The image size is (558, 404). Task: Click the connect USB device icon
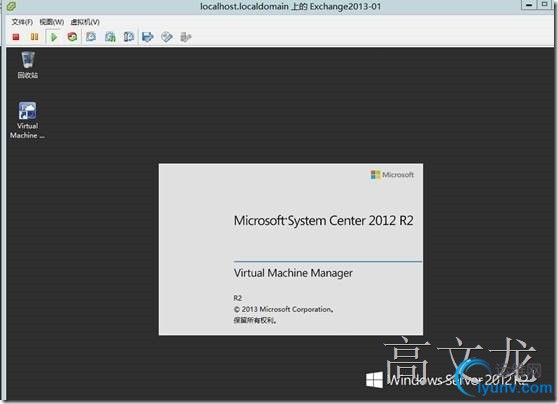tap(186, 37)
